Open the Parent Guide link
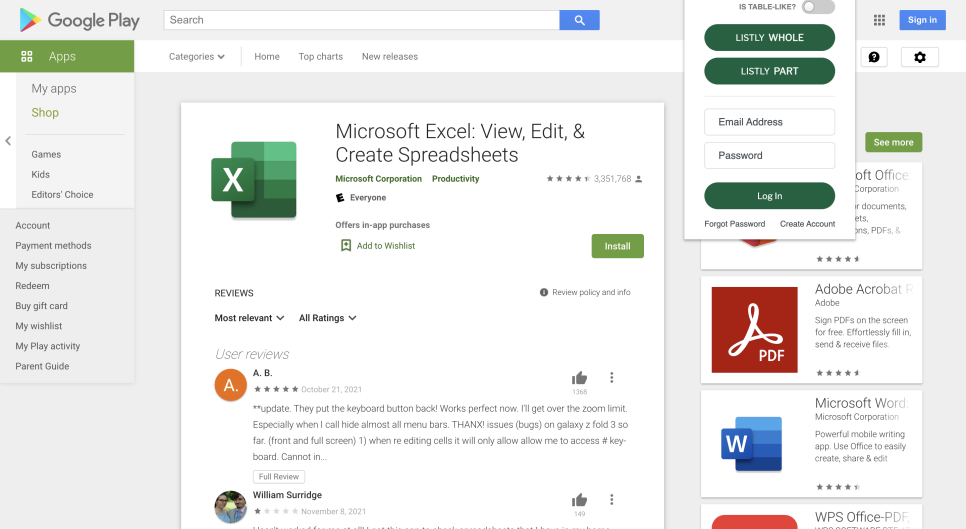966x529 pixels. coord(42,366)
